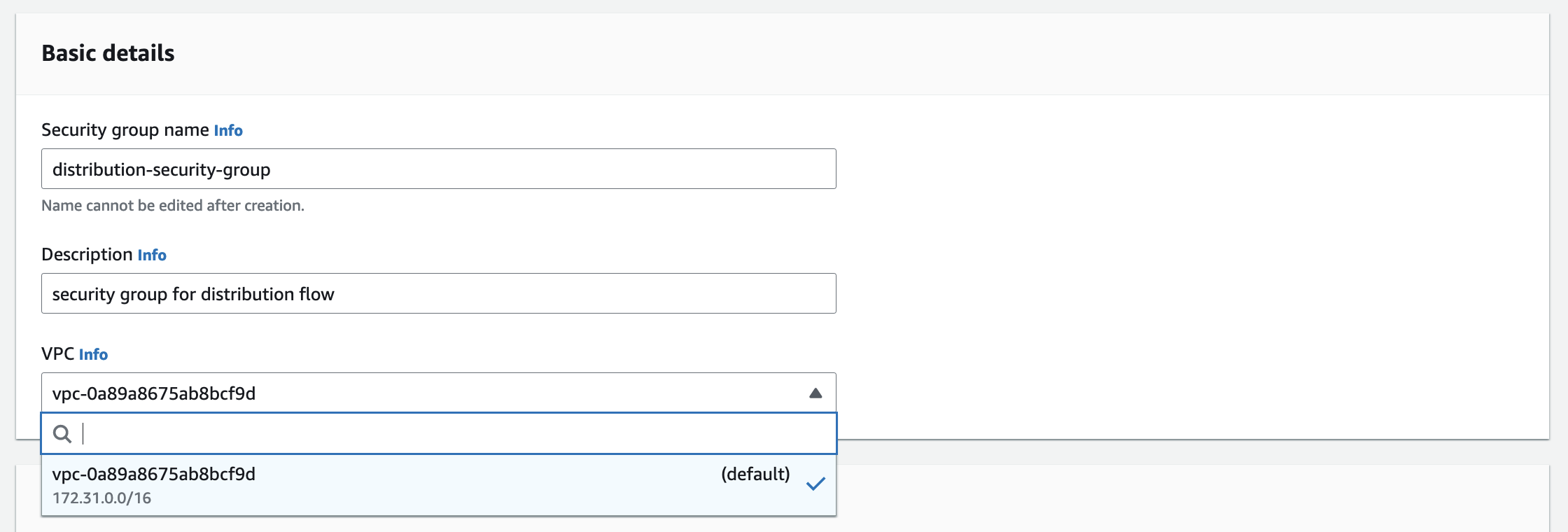Open Info link beside VPC label
This screenshot has height=532, width=1568.
coord(93,355)
